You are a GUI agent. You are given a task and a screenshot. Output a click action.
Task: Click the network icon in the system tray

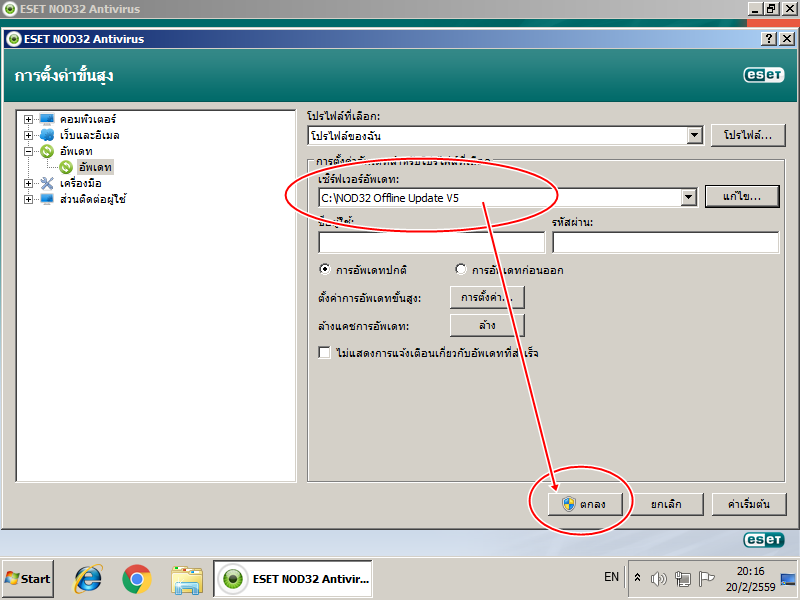[x=683, y=579]
